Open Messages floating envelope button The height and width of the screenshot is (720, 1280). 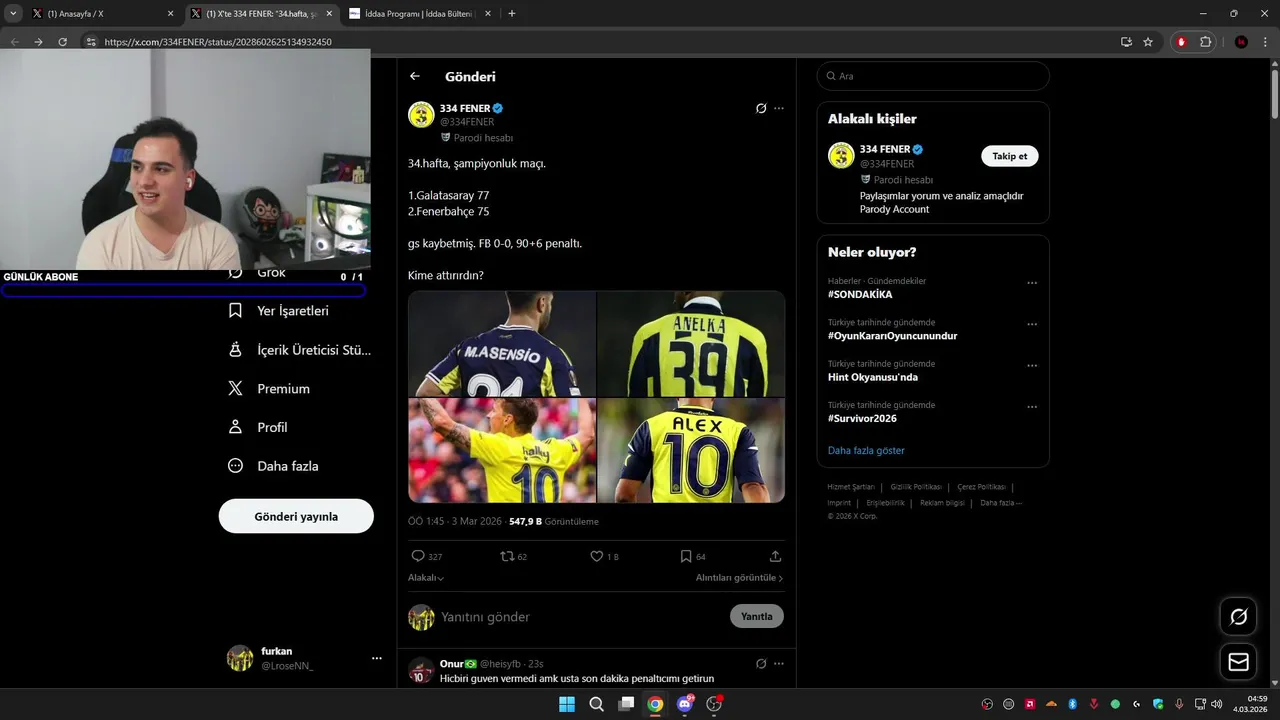tap(1238, 662)
